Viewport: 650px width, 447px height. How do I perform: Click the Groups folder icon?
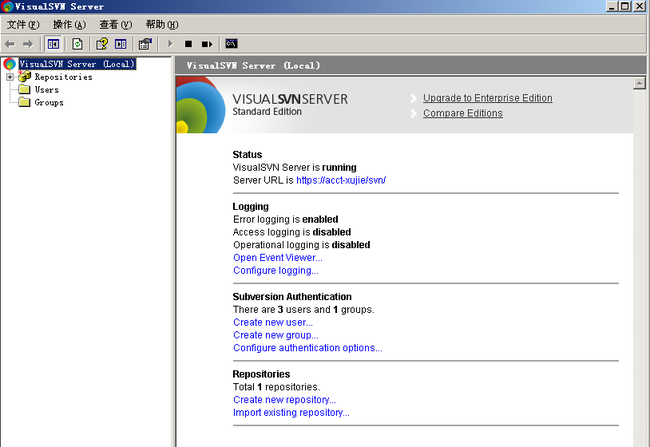24,102
